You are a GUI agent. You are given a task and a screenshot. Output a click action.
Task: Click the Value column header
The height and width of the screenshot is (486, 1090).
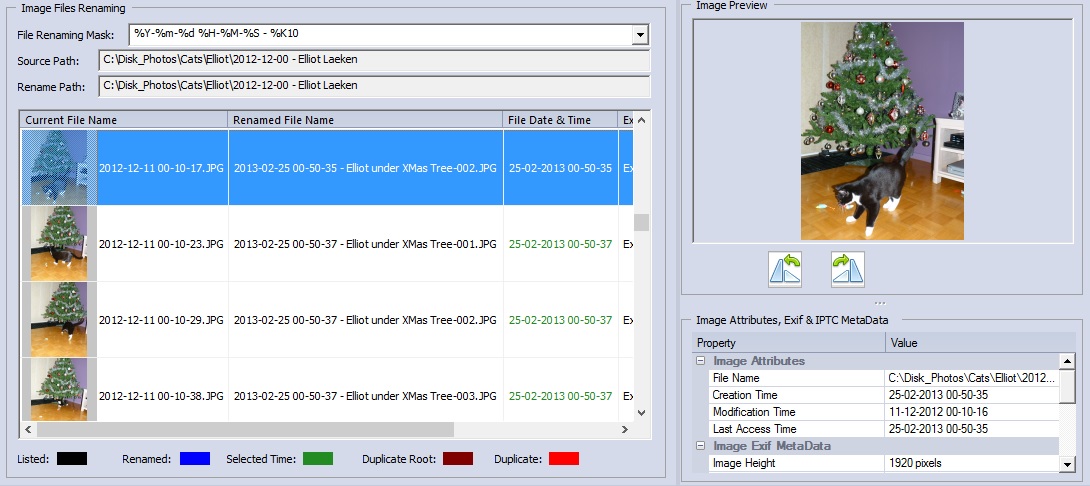click(x=980, y=343)
